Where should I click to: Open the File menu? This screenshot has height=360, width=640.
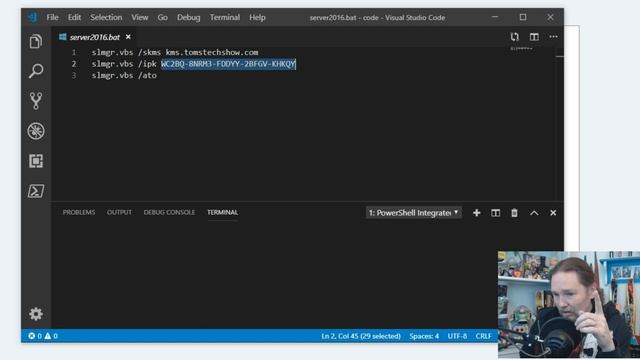click(52, 18)
